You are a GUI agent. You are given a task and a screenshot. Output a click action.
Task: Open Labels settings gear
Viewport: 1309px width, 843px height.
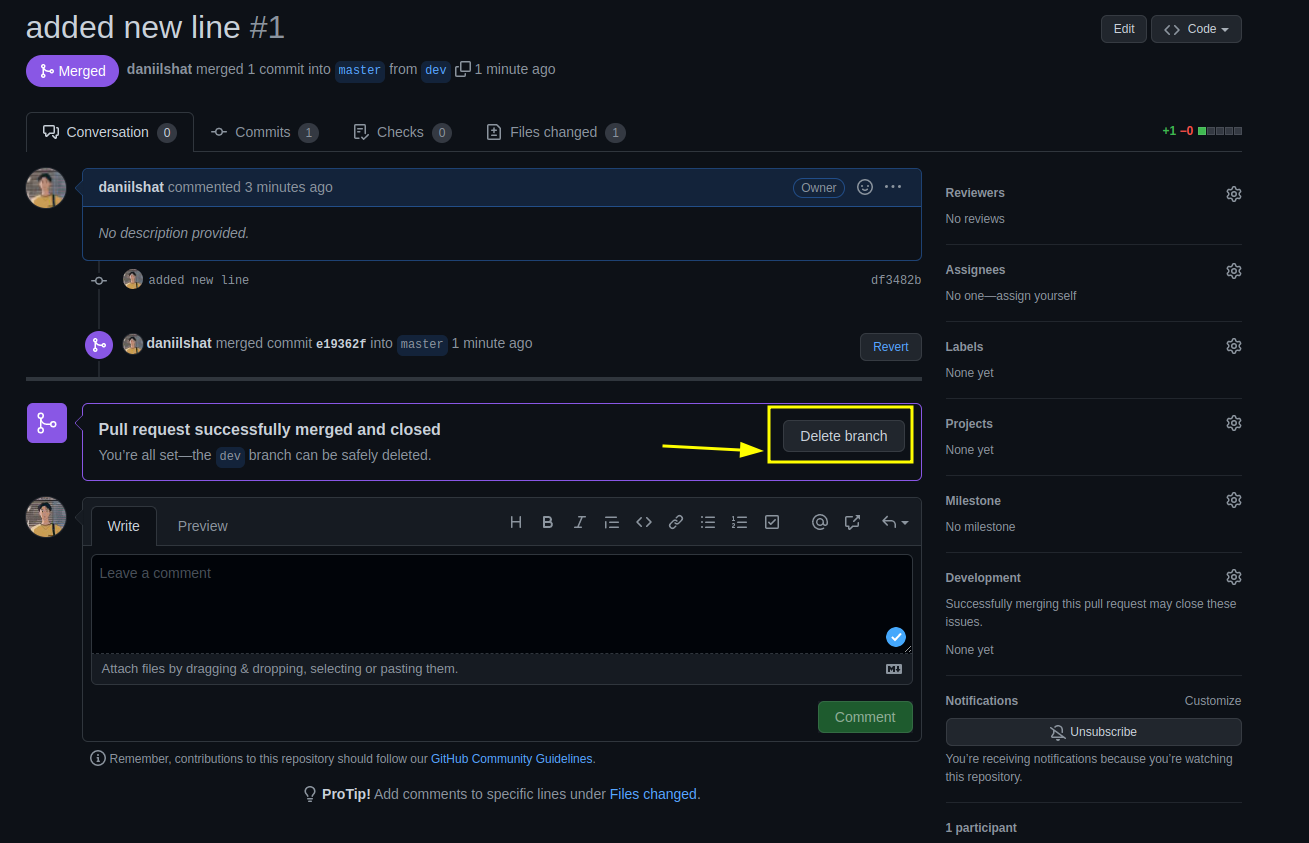click(1234, 346)
